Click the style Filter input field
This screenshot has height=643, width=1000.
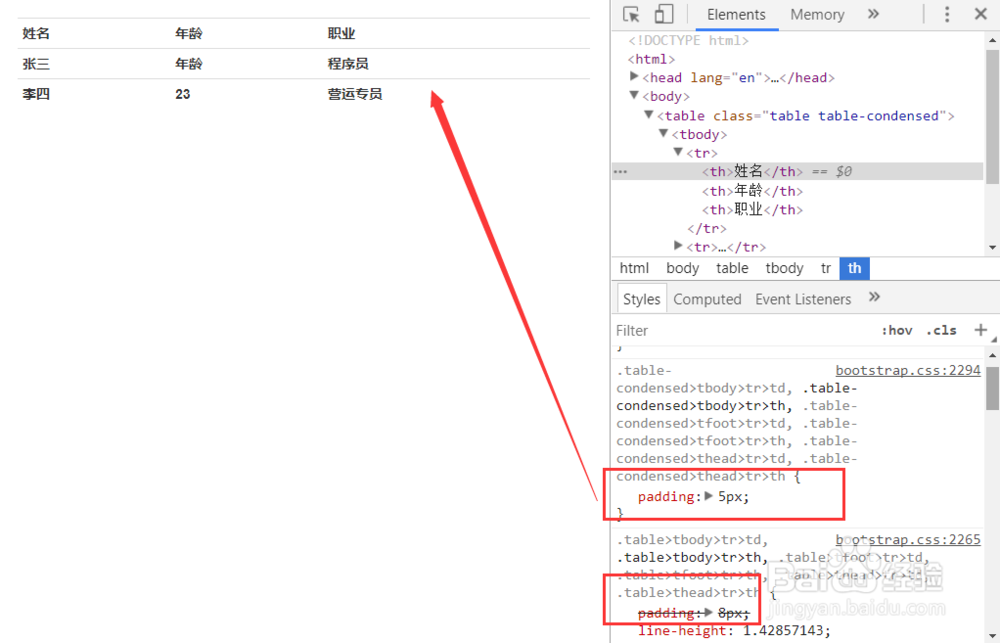point(700,330)
